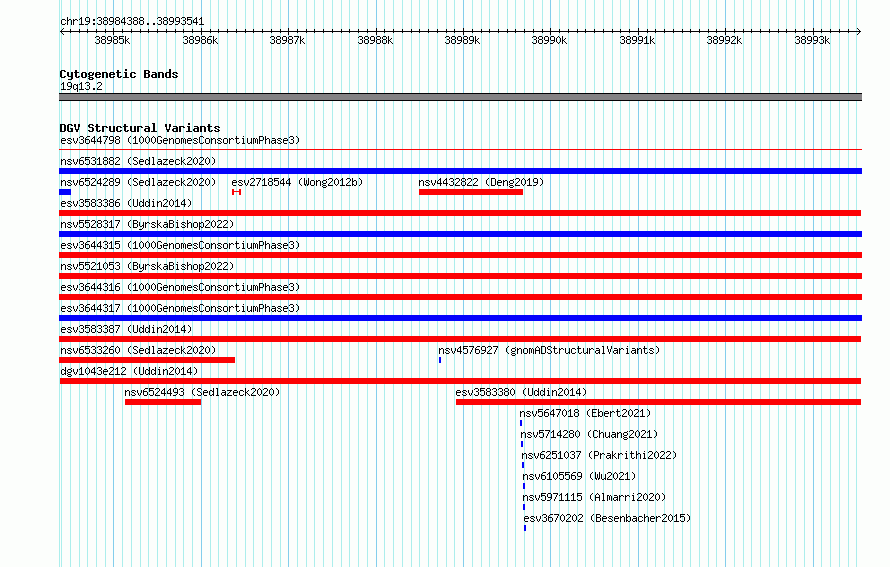
Task: Click the red bracket glyph under esv2718544
Action: tap(237, 192)
